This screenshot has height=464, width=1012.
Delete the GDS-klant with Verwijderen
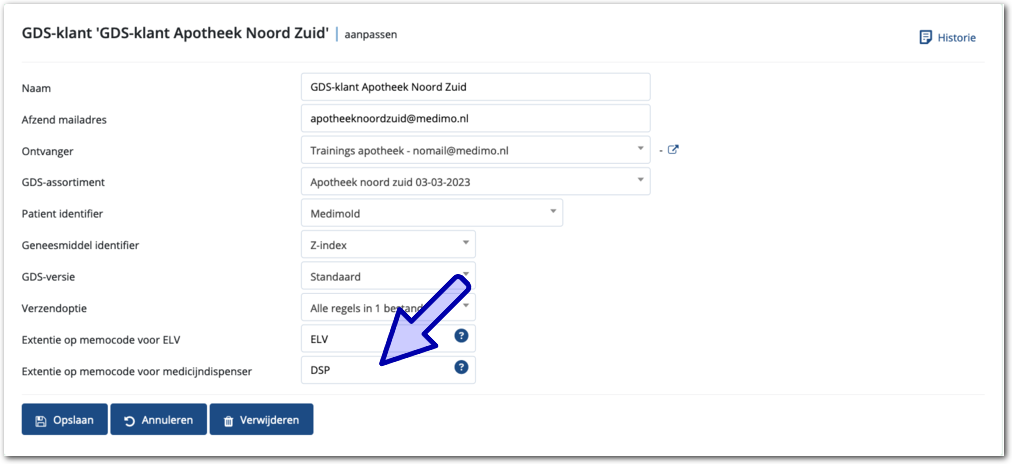261,420
